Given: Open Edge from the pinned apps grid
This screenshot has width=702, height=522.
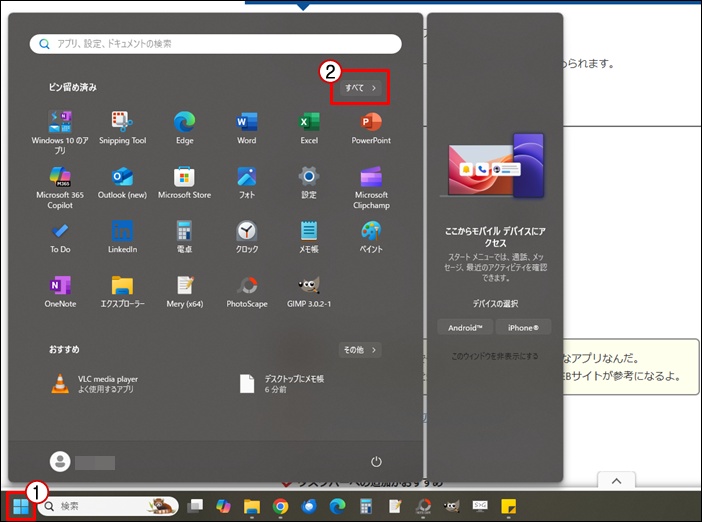Looking at the screenshot, I should click(184, 128).
